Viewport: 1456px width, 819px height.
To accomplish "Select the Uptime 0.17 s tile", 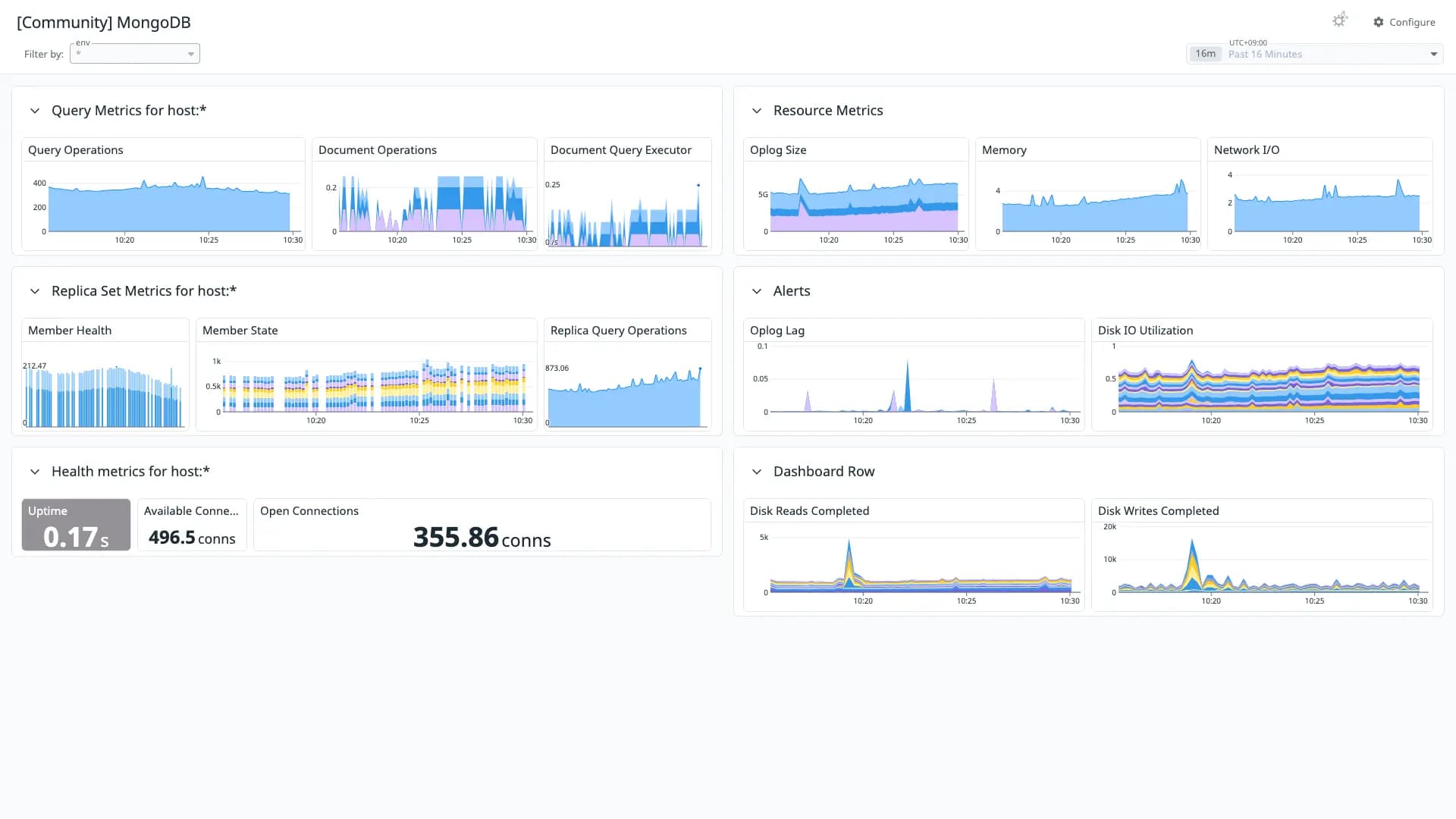I will [x=76, y=525].
